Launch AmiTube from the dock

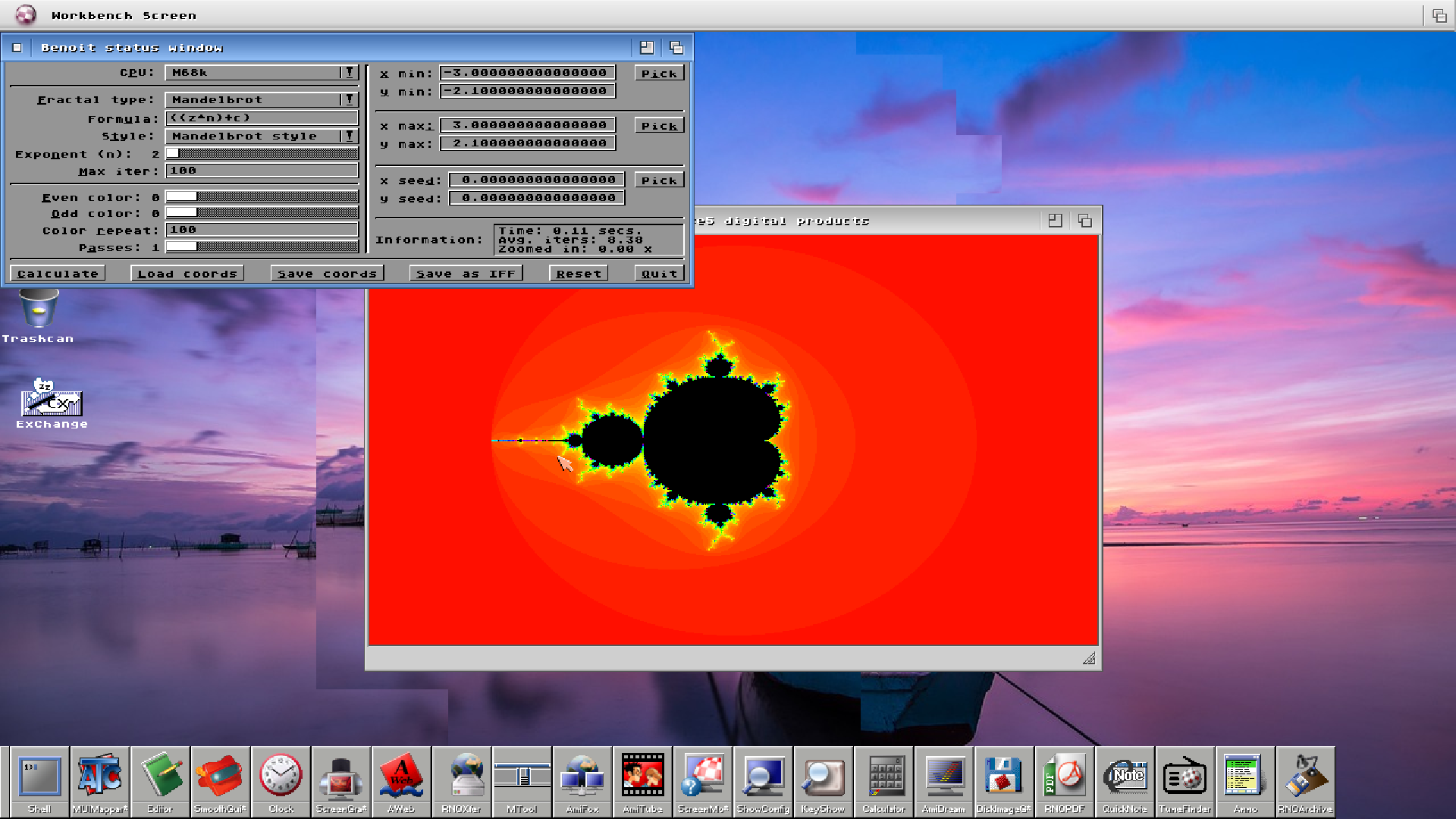pos(643,777)
